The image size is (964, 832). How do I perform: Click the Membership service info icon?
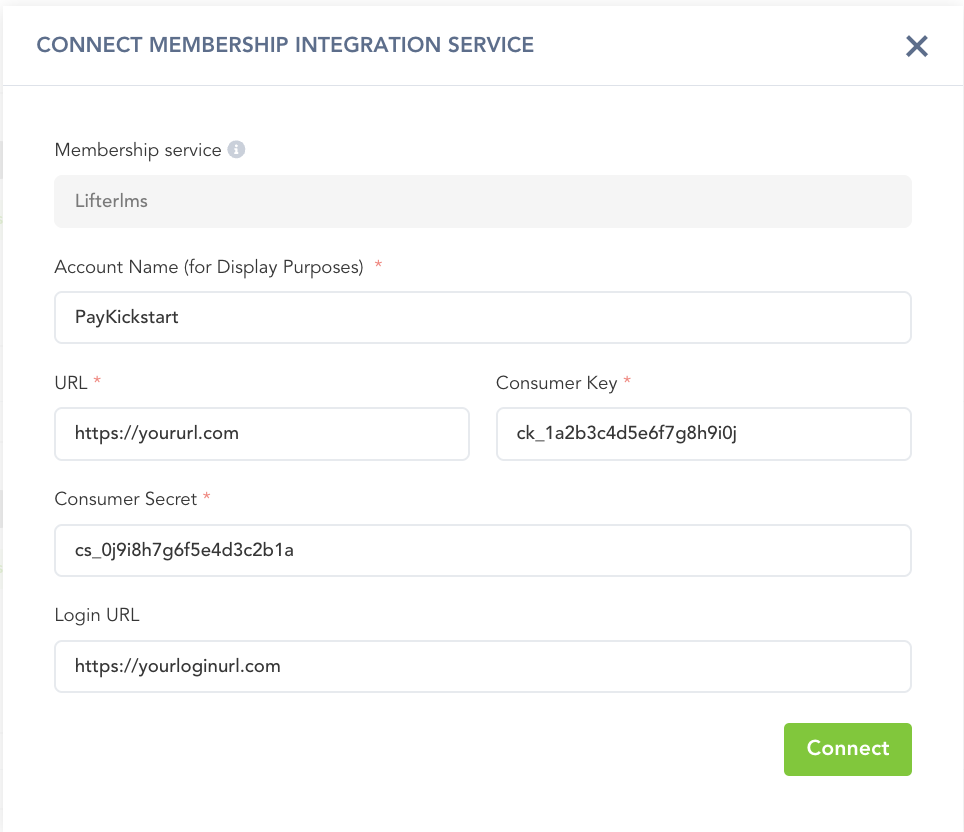point(236,150)
